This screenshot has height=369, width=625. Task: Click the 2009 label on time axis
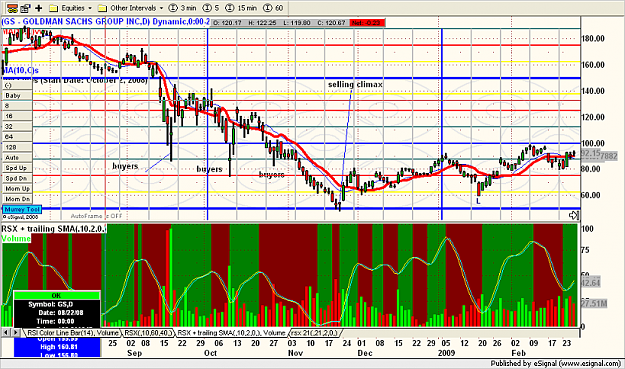point(446,353)
